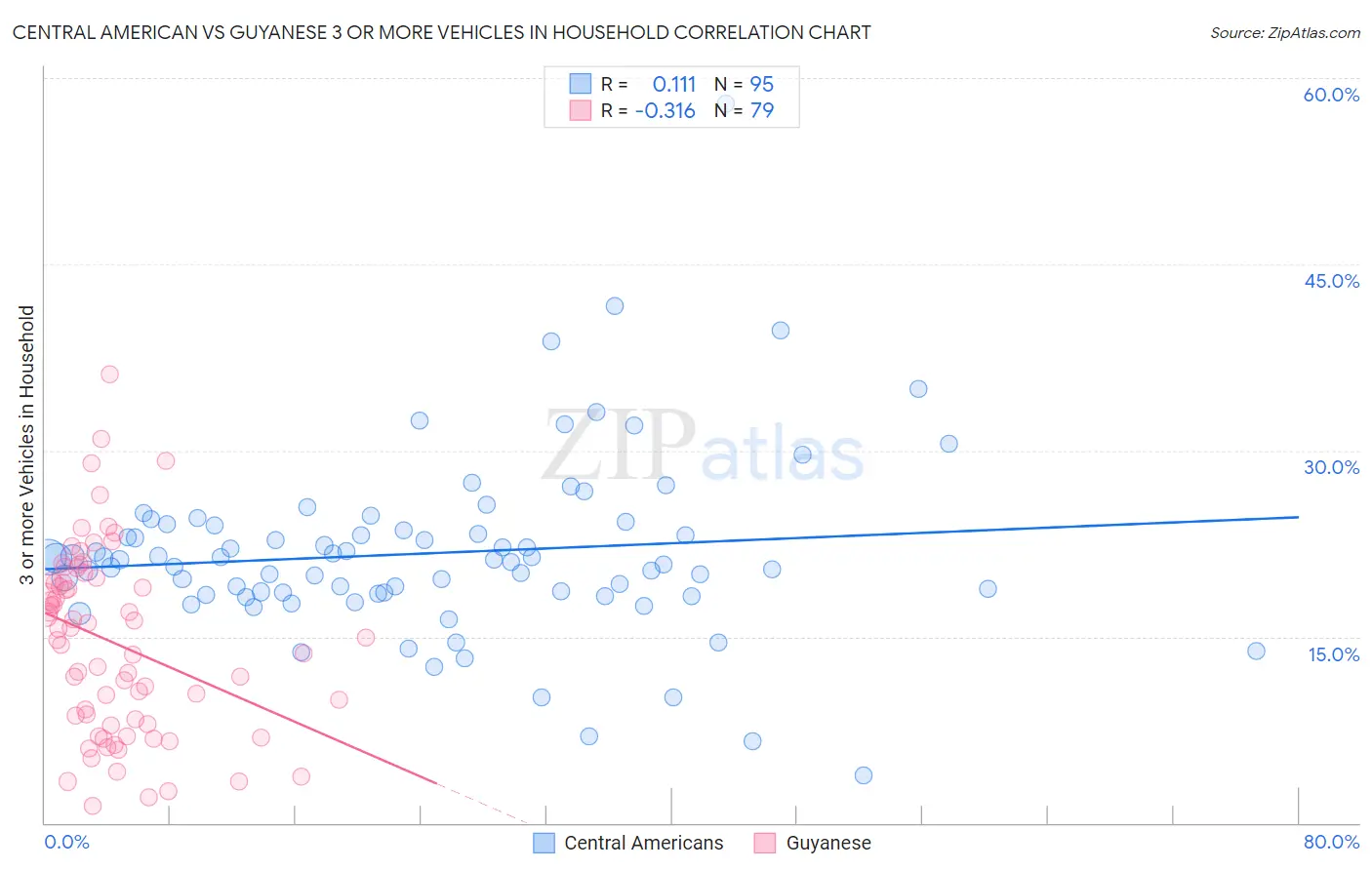Click the 0.0% x-axis label
1372x870 pixels.
(66, 842)
